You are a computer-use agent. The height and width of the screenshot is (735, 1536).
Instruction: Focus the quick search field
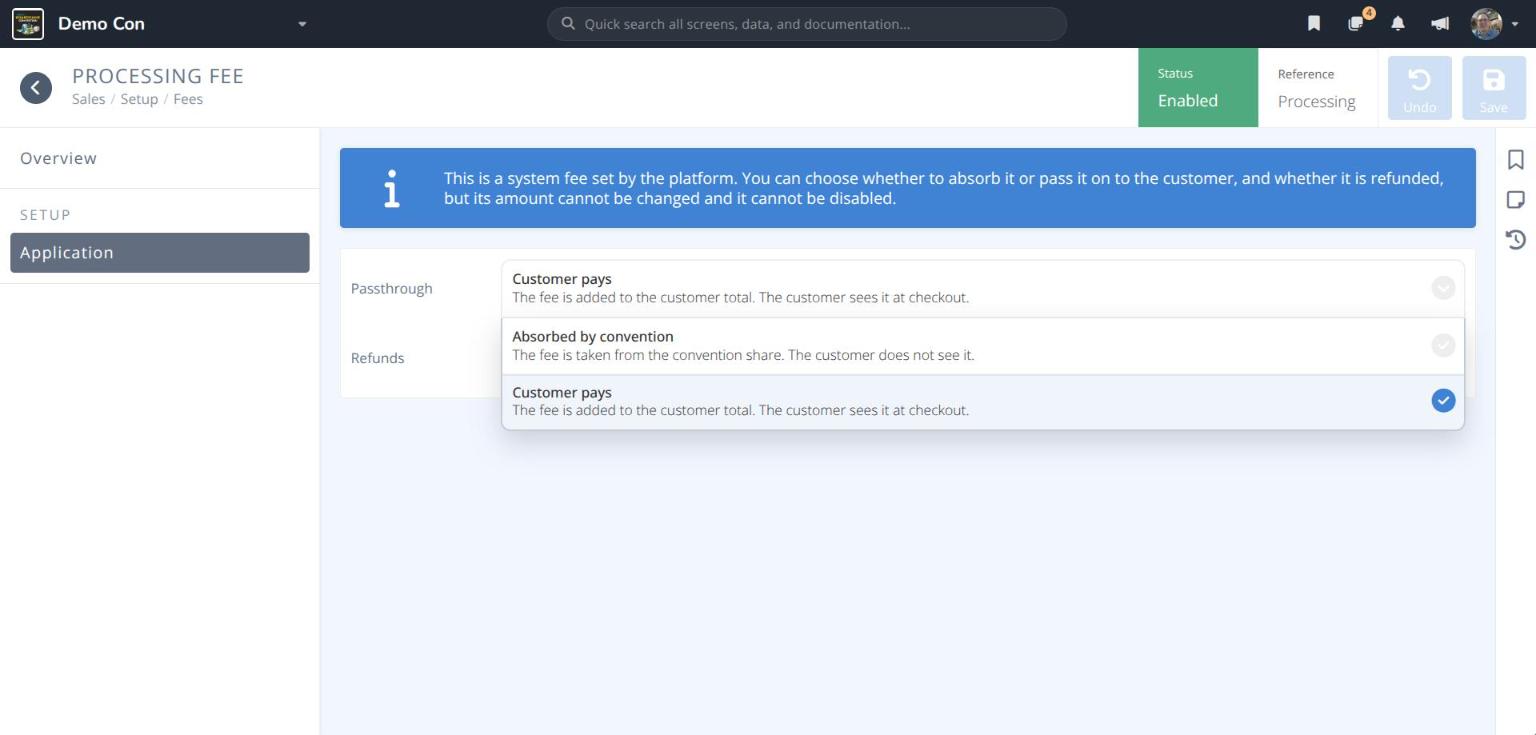click(x=806, y=24)
